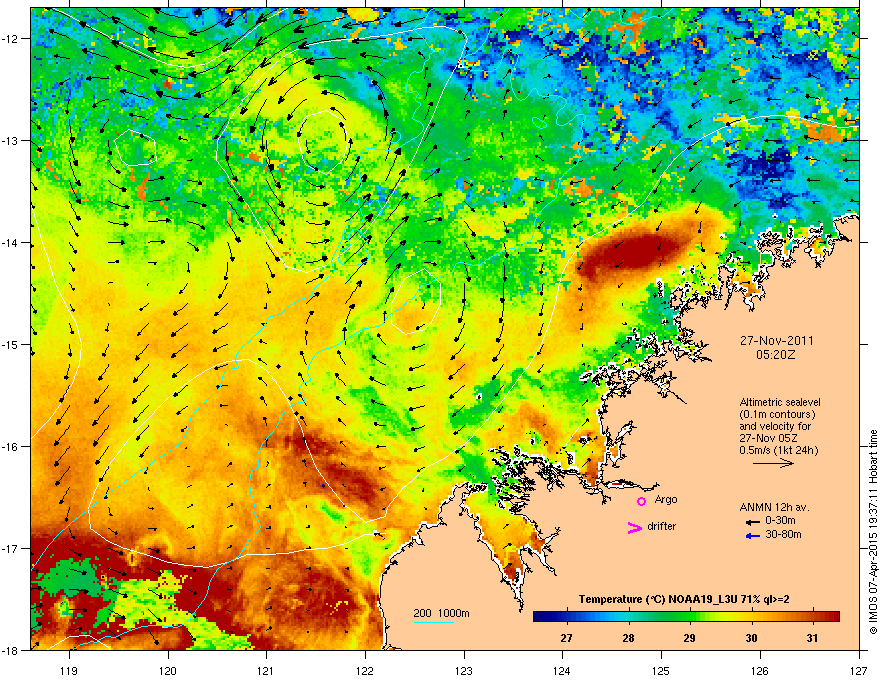
Task: Click the time label 05:20Z
Action: click(x=776, y=355)
